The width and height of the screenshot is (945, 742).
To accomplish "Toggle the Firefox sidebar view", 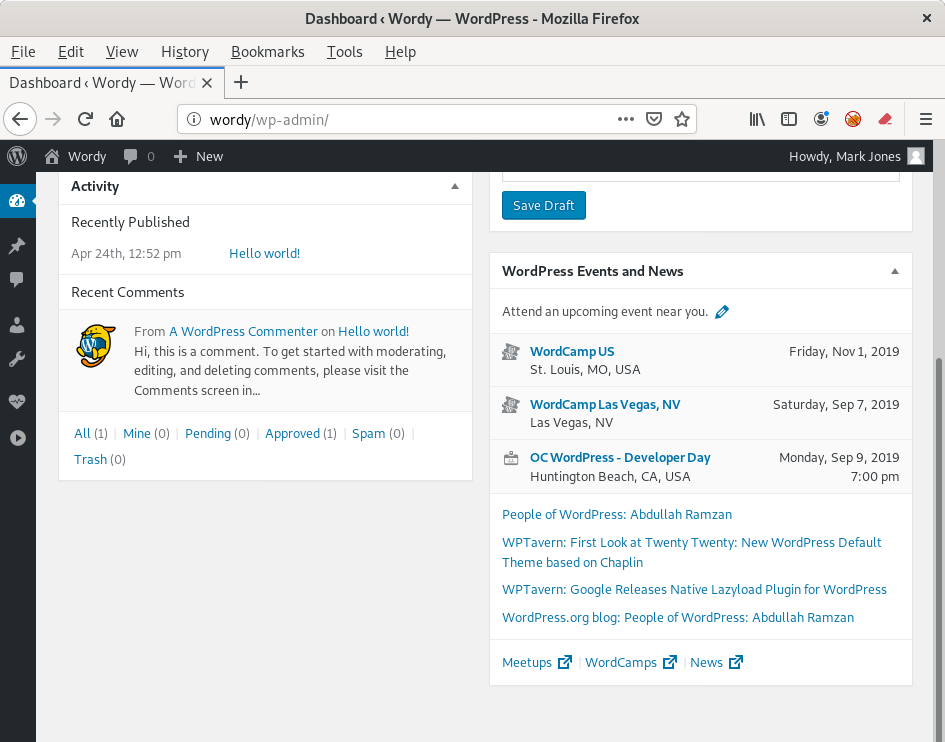I will coord(789,119).
